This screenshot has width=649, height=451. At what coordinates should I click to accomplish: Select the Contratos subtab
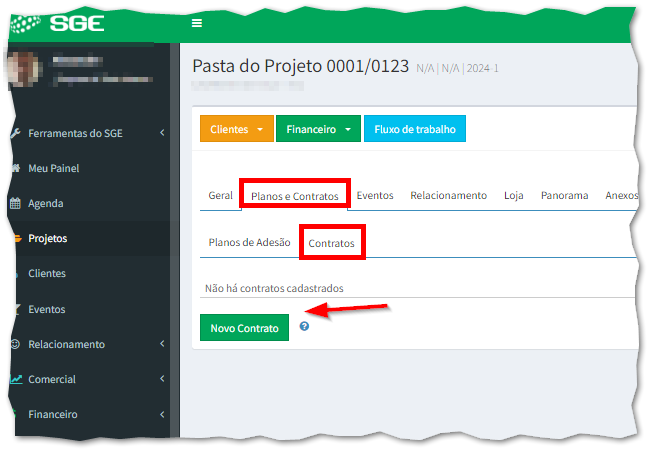pos(332,243)
